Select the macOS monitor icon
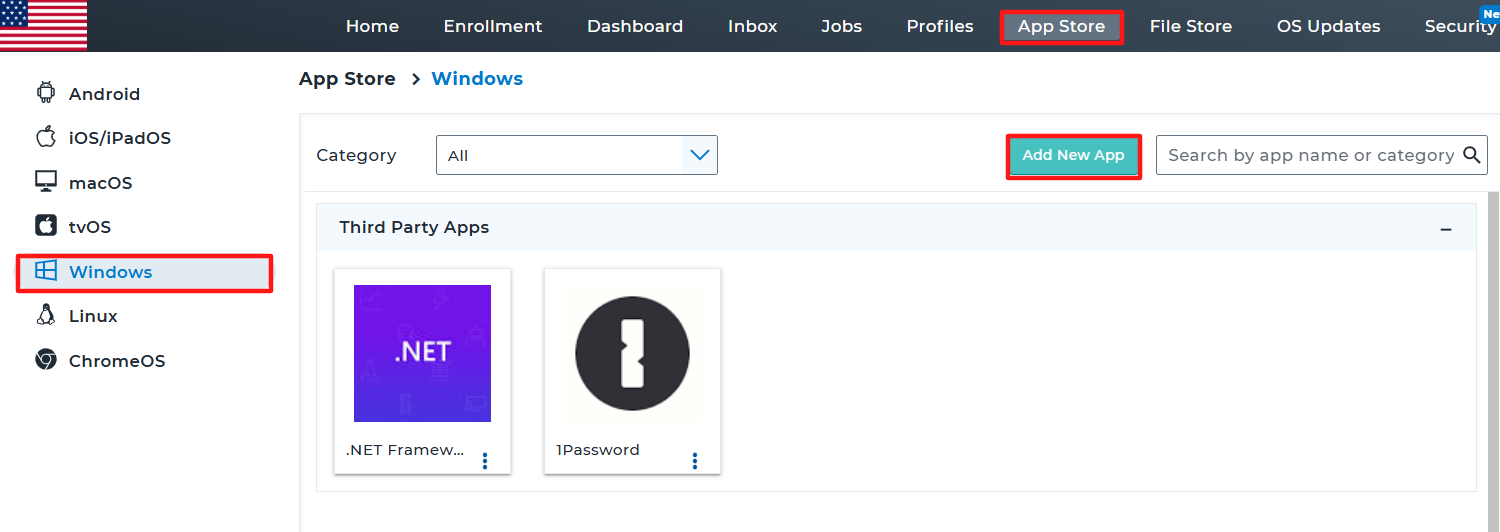Viewport: 1500px width, 532px height. coord(46,182)
